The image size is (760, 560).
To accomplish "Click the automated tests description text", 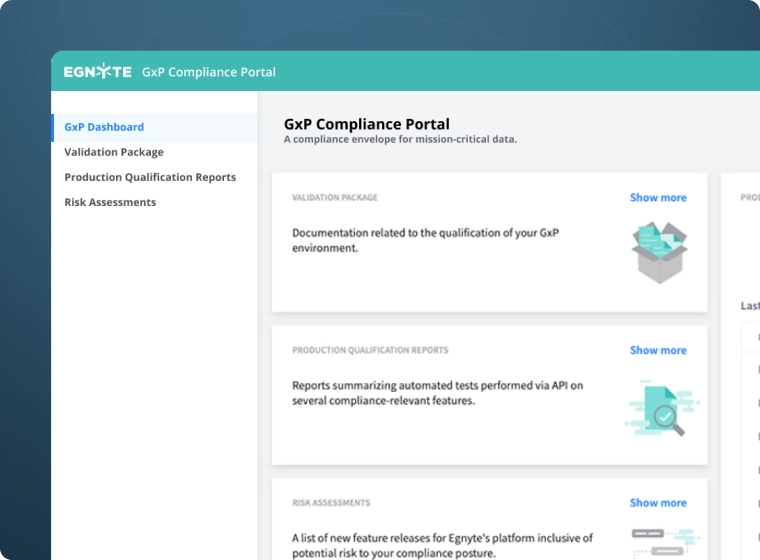I will (x=437, y=392).
